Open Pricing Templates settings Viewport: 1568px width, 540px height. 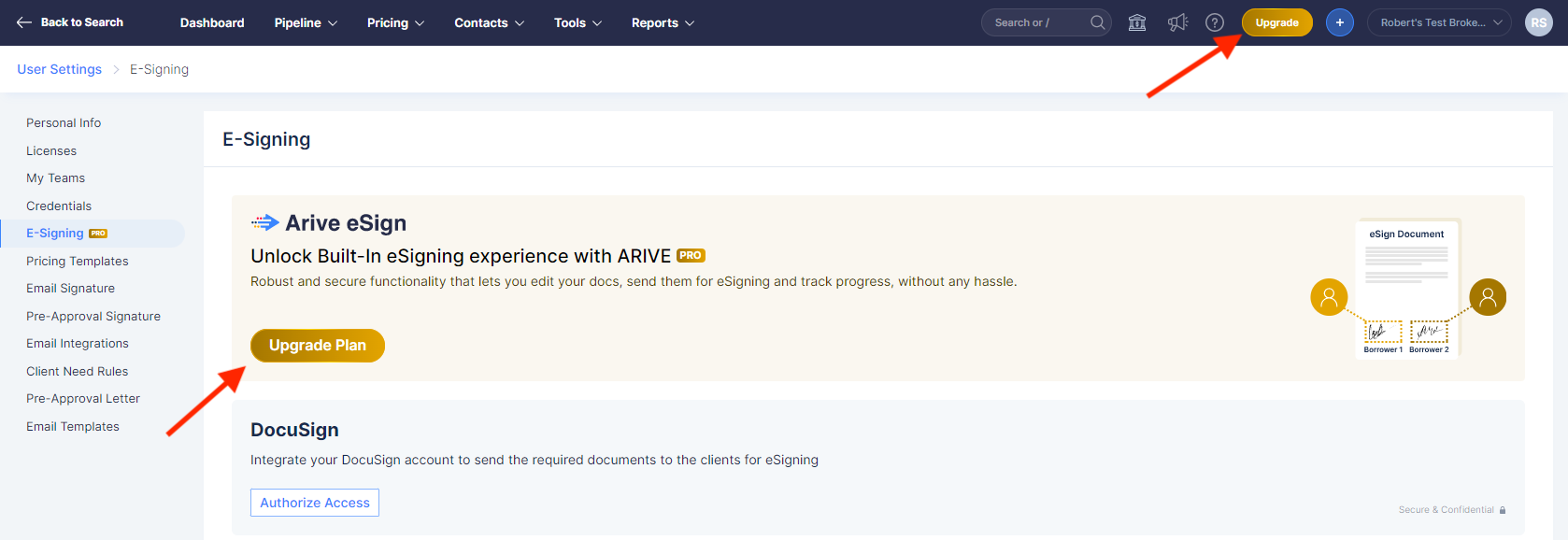tap(78, 261)
